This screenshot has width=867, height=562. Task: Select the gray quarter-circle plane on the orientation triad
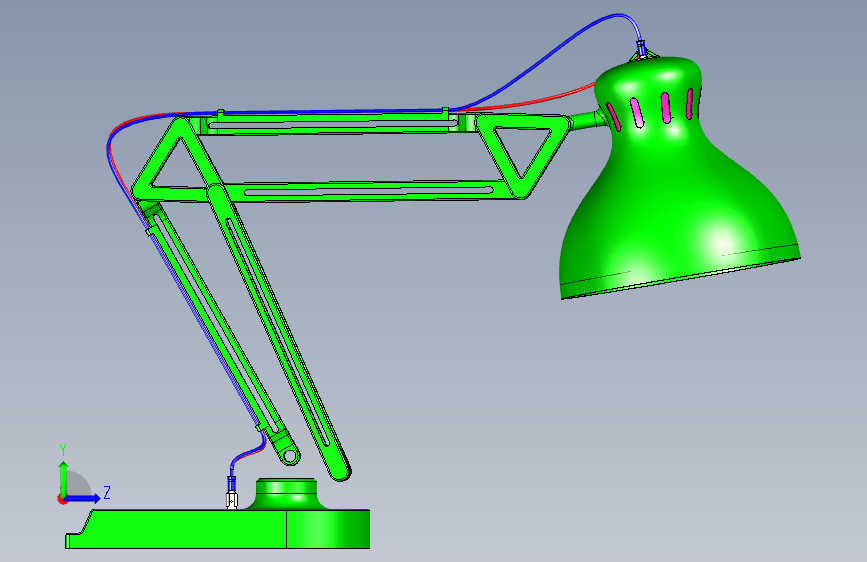[79, 483]
